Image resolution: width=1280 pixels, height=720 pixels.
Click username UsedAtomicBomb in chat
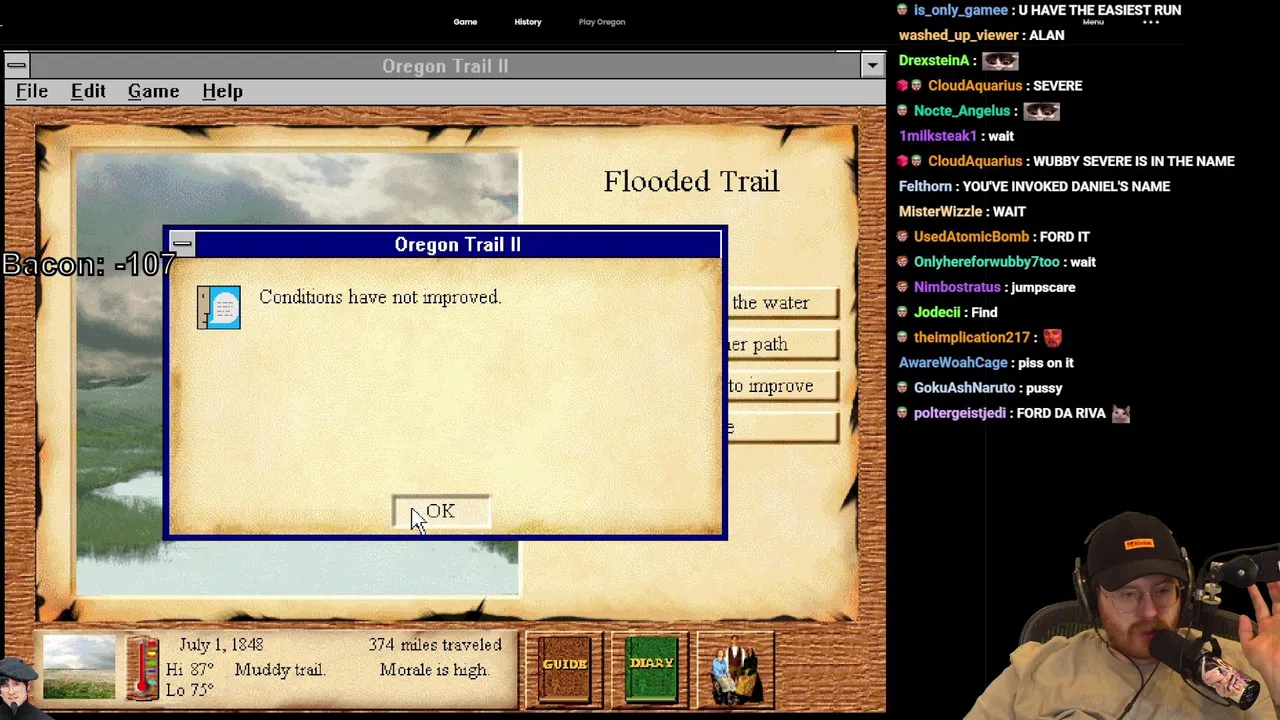971,237
